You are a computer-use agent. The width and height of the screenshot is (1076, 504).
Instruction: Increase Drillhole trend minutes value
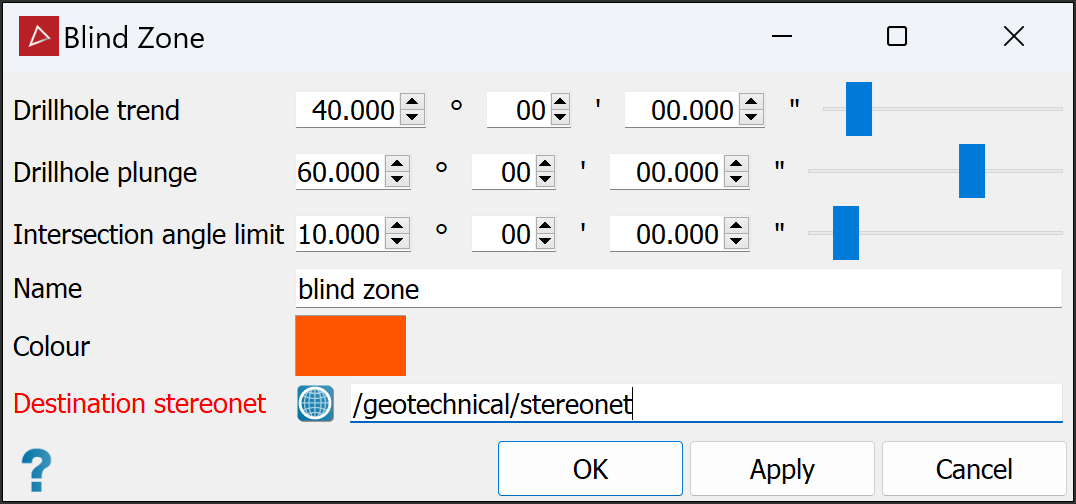pyautogui.click(x=559, y=102)
